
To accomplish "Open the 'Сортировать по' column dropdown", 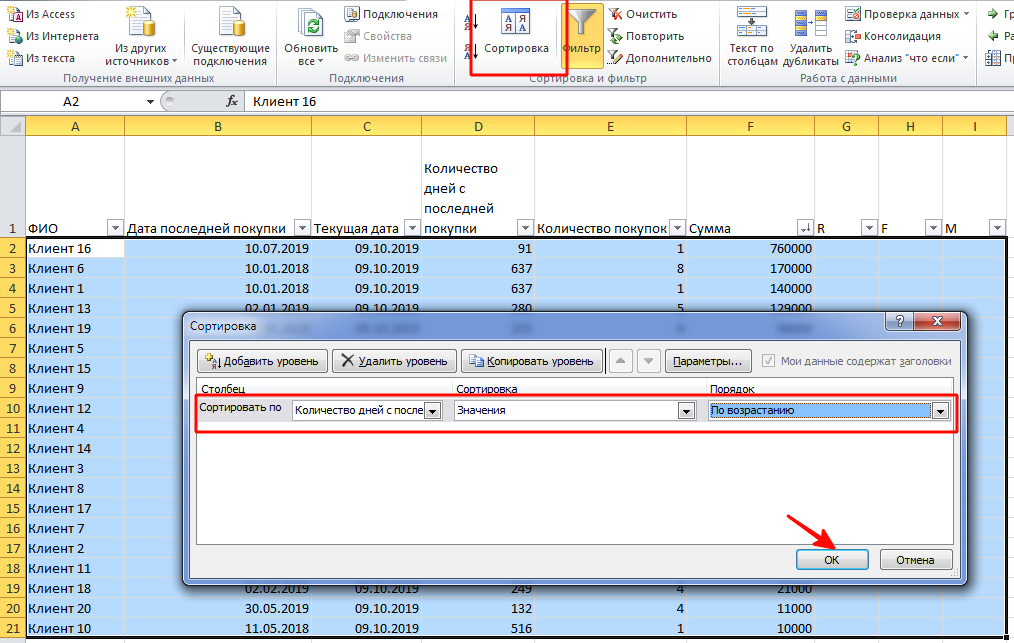I will click(432, 411).
